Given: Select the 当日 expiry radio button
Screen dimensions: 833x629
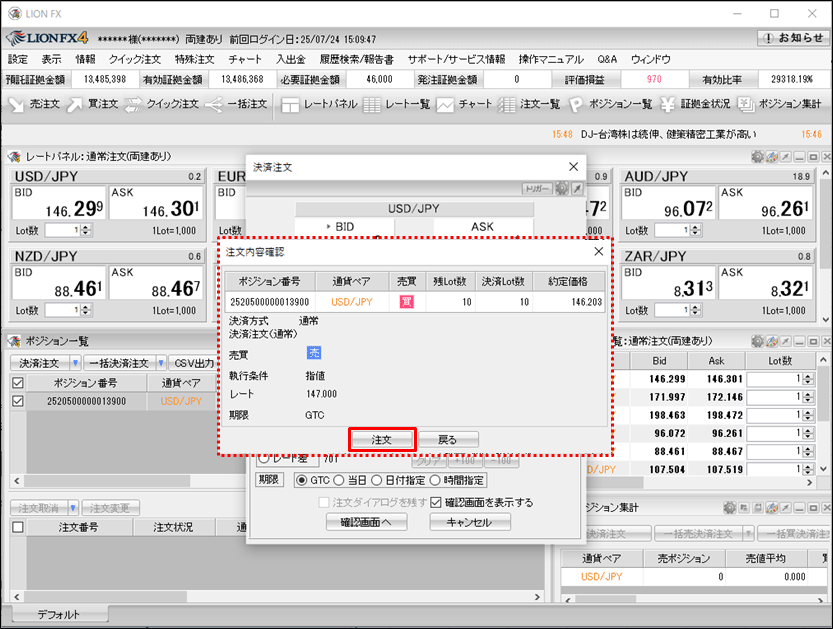Looking at the screenshot, I should [339, 481].
